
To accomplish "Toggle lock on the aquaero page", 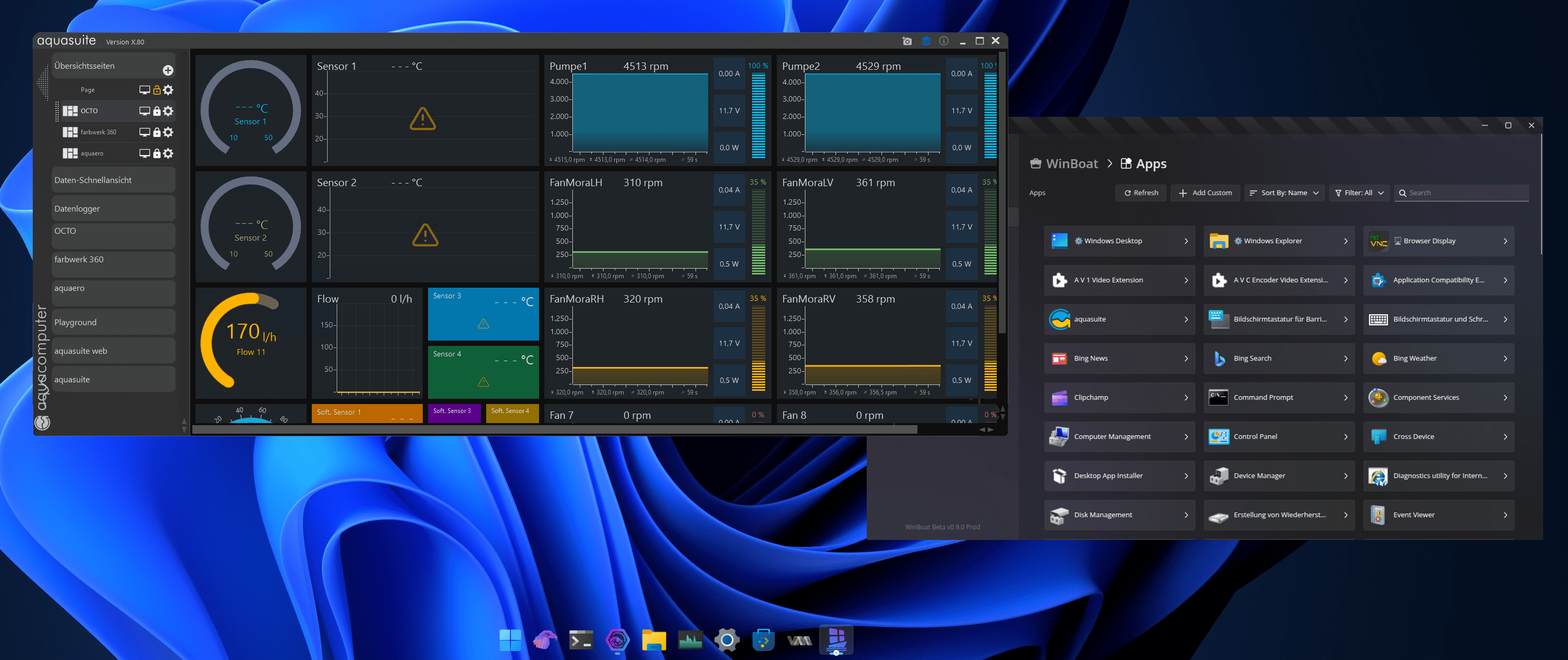I will point(156,153).
